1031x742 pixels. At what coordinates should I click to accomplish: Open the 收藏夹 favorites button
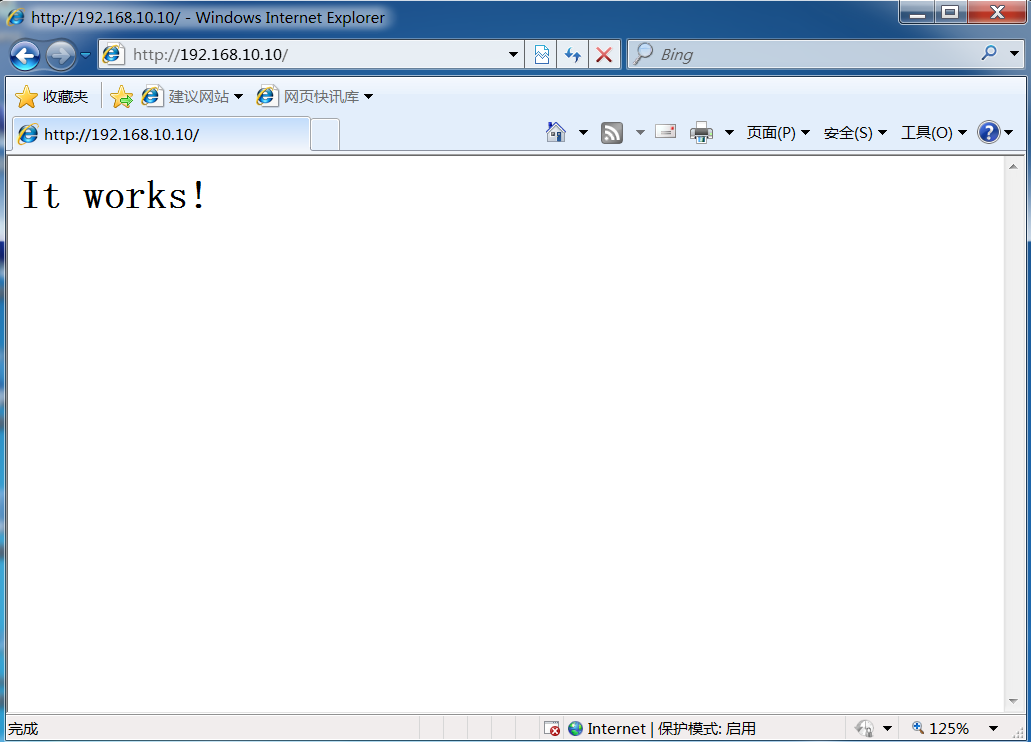(52, 97)
